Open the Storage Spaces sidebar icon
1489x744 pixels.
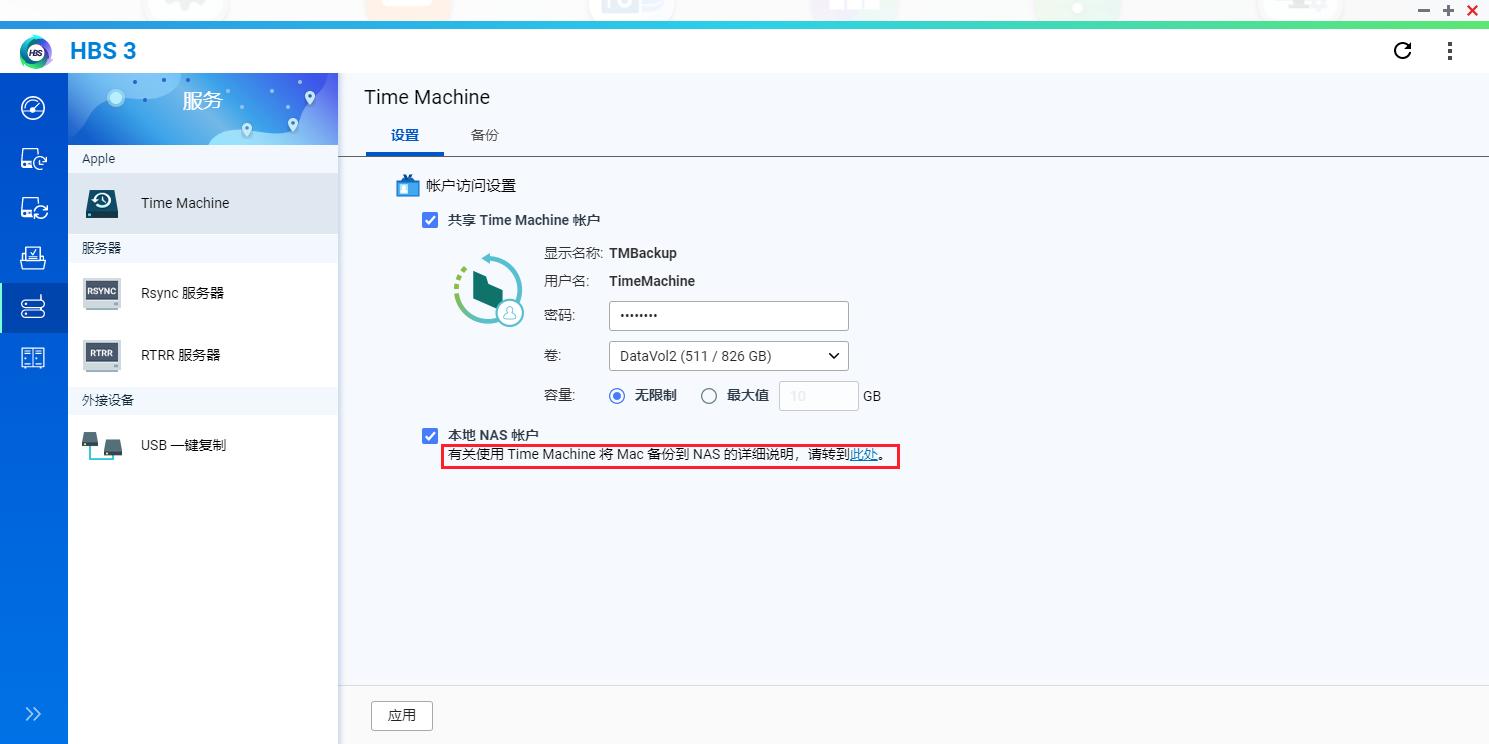click(33, 357)
